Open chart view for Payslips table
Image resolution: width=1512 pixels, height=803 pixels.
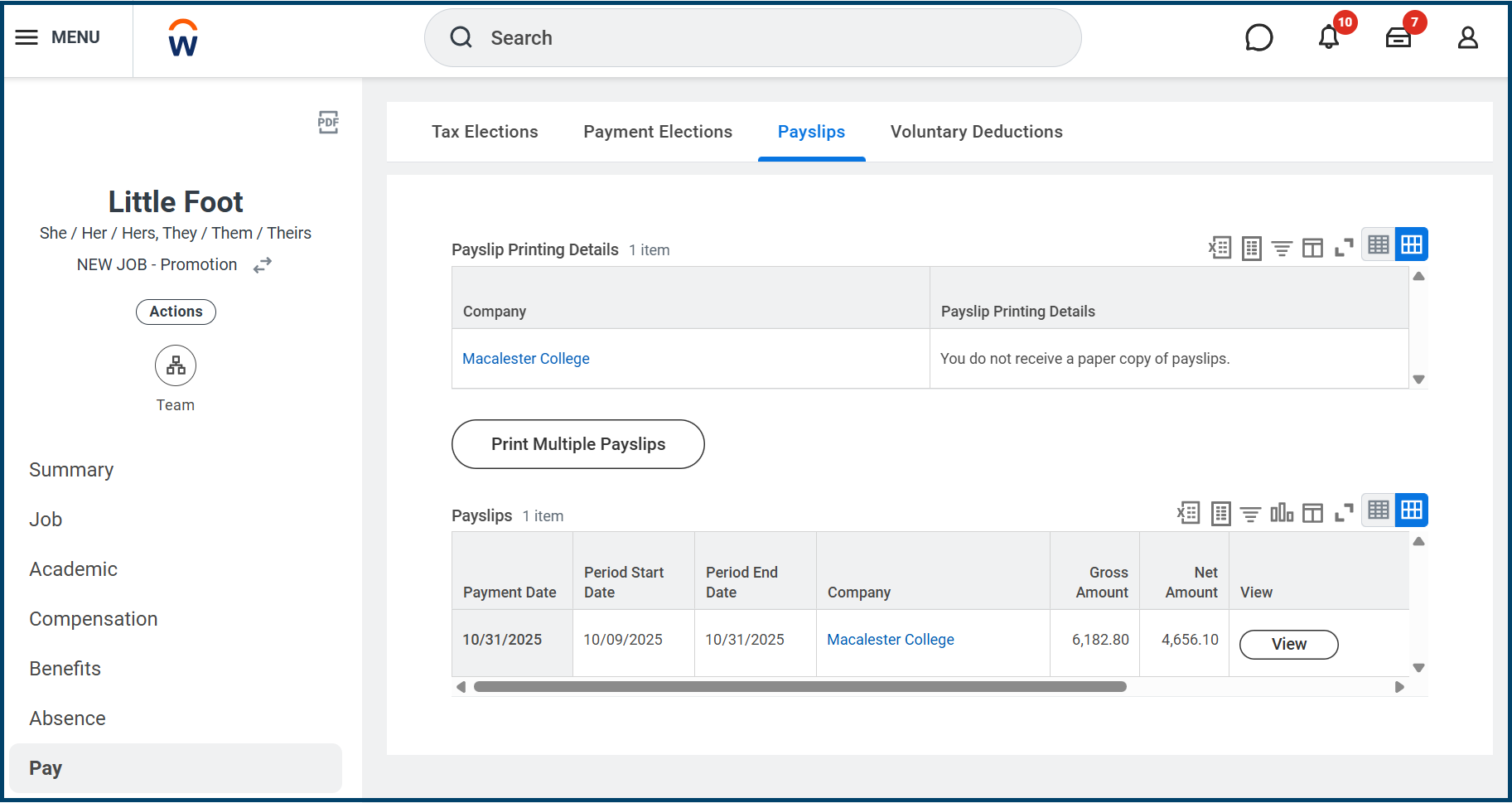coord(1282,513)
